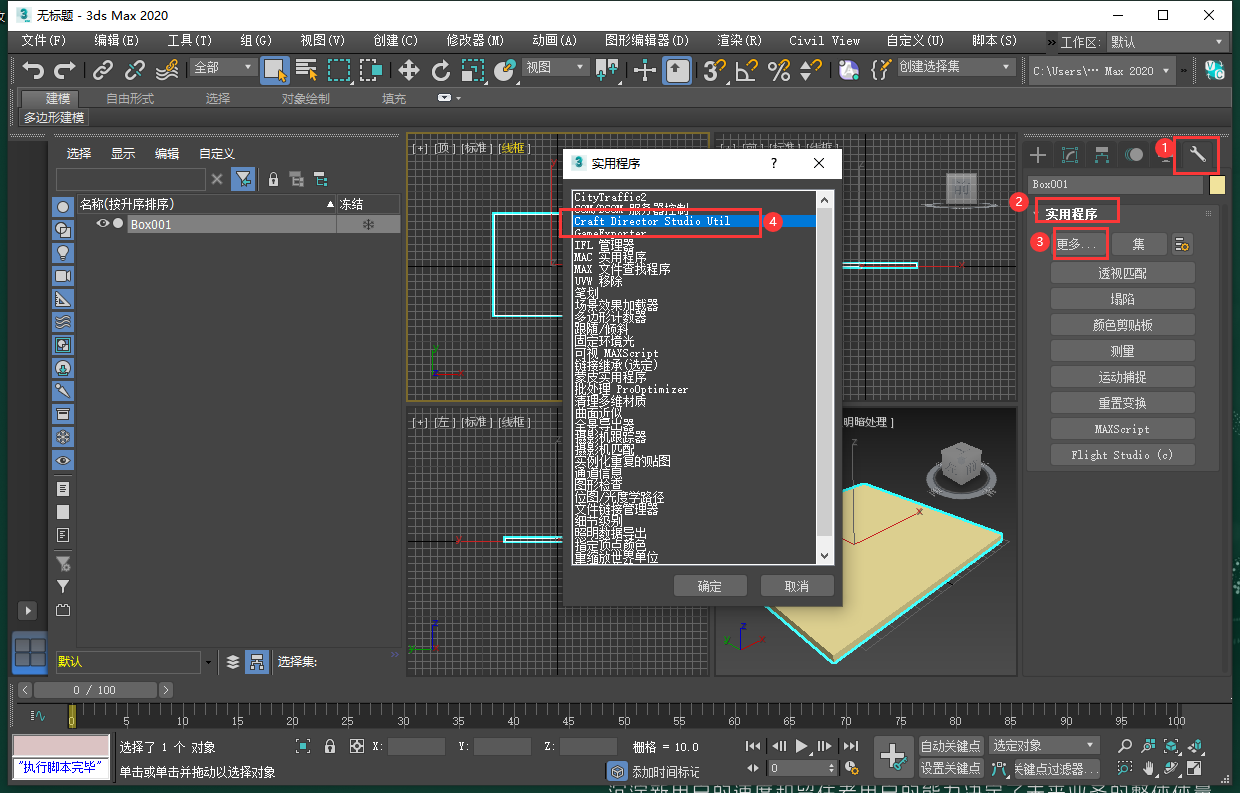1240x793 pixels.
Task: Open the 全部 selection filter dropdown
Action: pyautogui.click(x=223, y=68)
